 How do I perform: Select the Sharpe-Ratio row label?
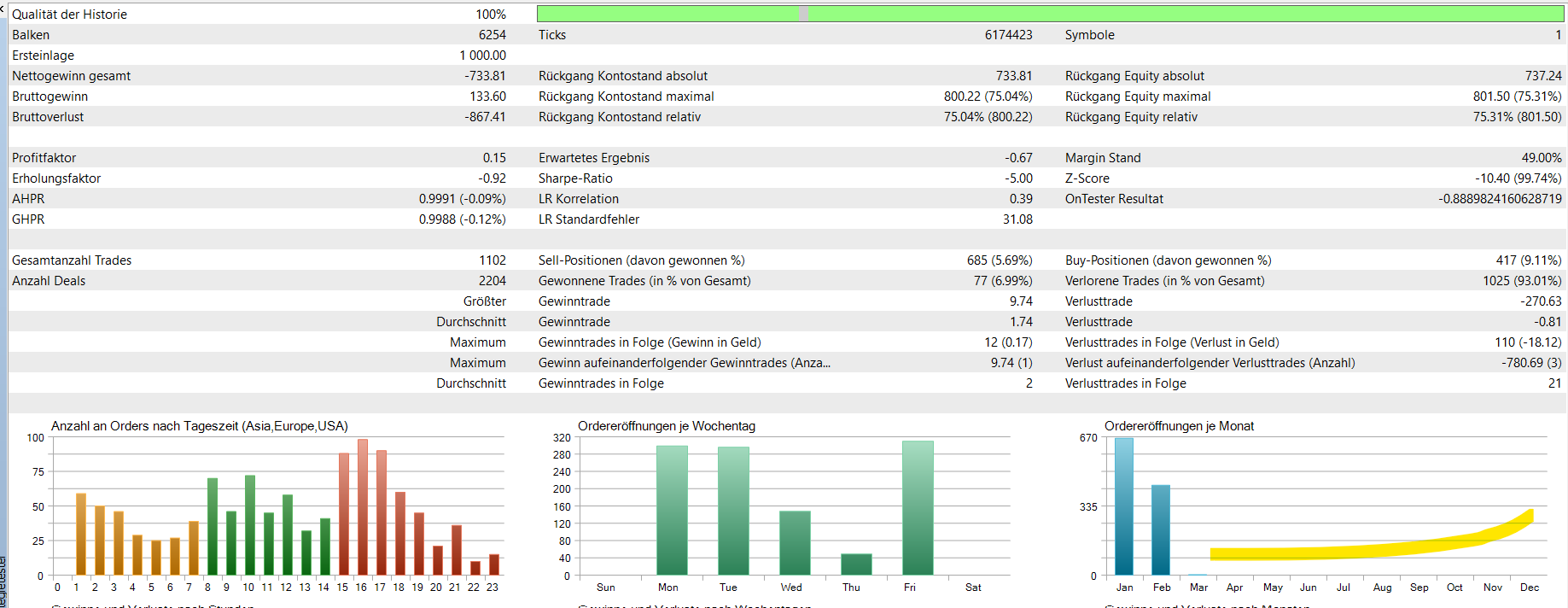(575, 178)
